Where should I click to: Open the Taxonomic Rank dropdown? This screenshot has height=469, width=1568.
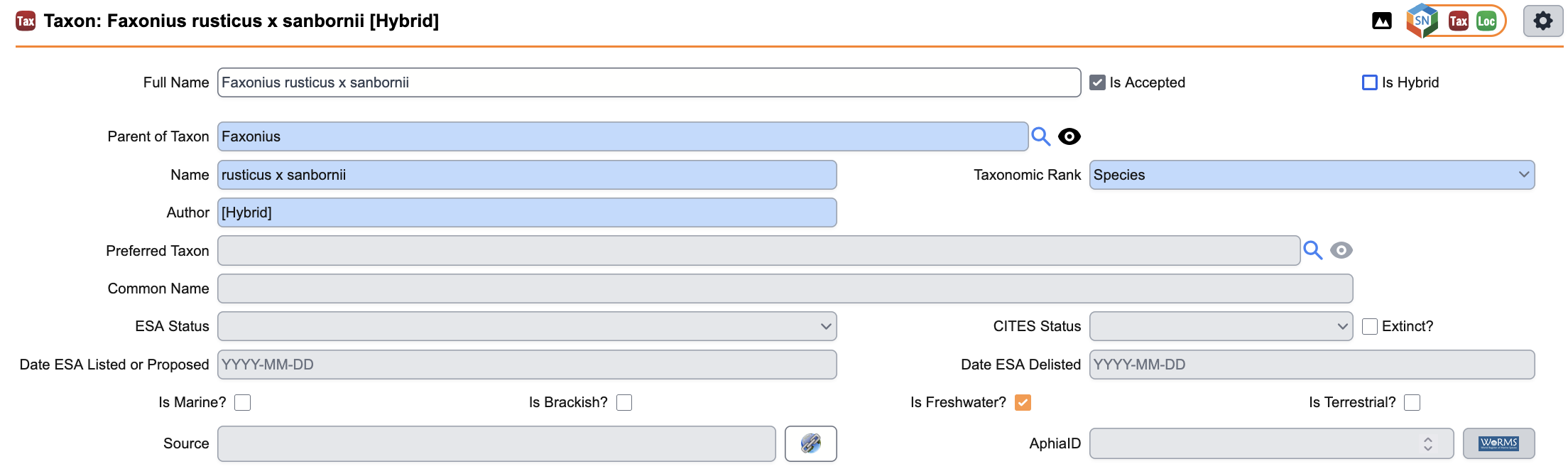click(x=1311, y=175)
